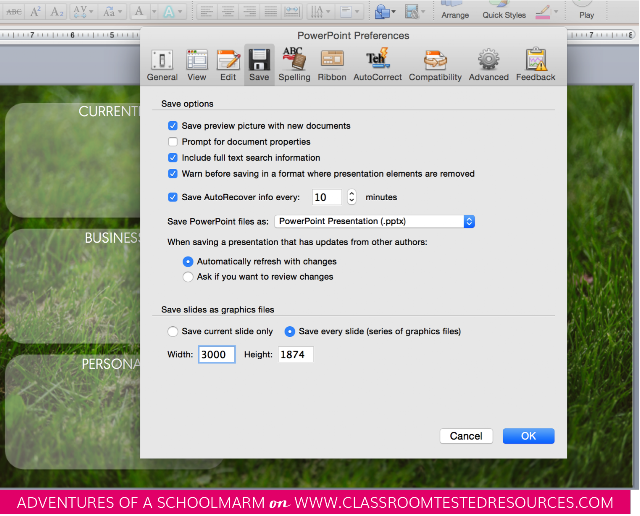Select Ask if you want to review changes
This screenshot has width=640, height=516.
tap(188, 277)
